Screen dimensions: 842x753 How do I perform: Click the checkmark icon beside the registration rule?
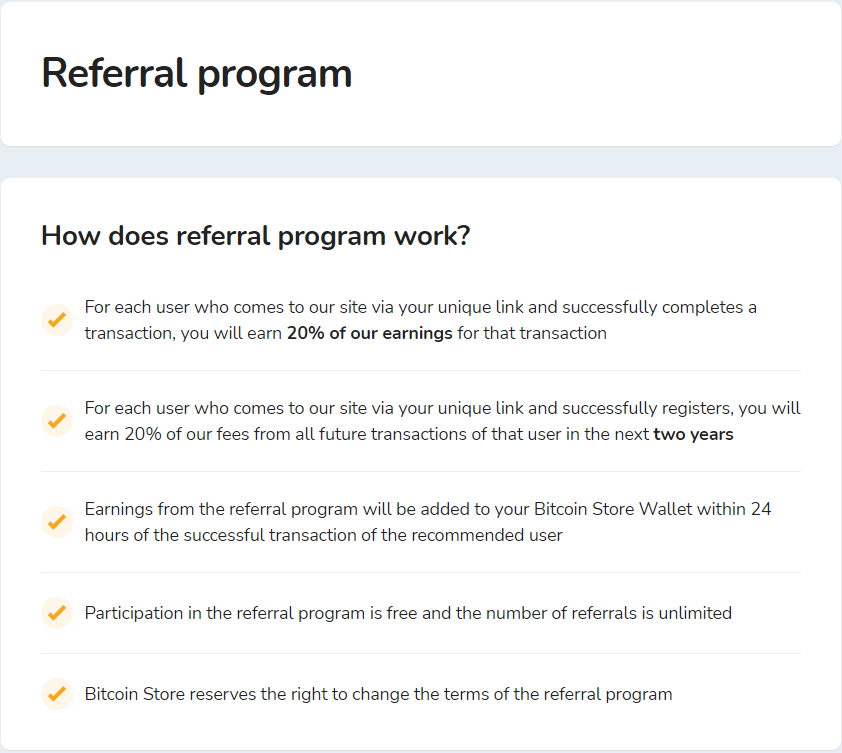point(57,421)
